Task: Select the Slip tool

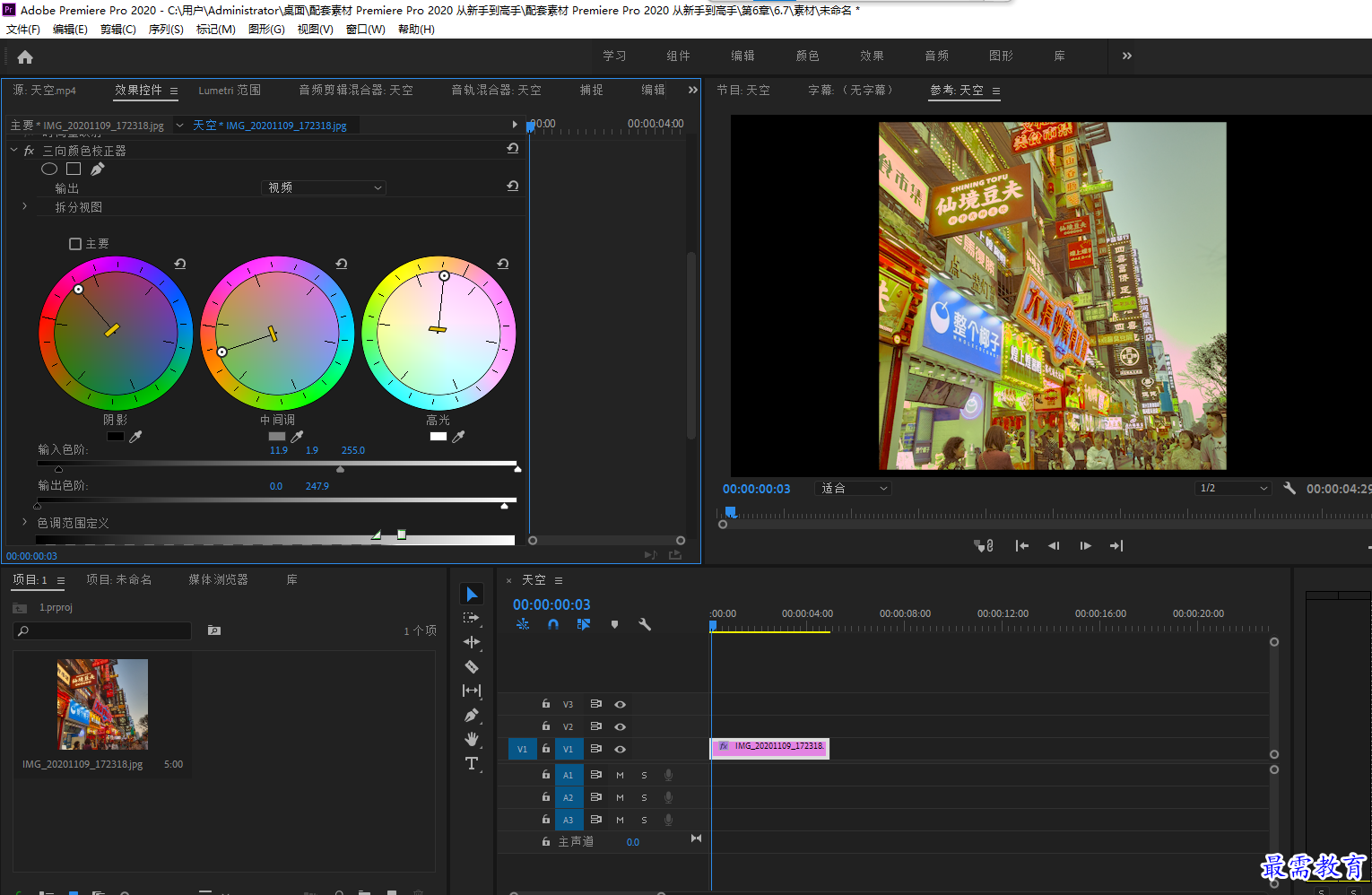Action: click(472, 691)
